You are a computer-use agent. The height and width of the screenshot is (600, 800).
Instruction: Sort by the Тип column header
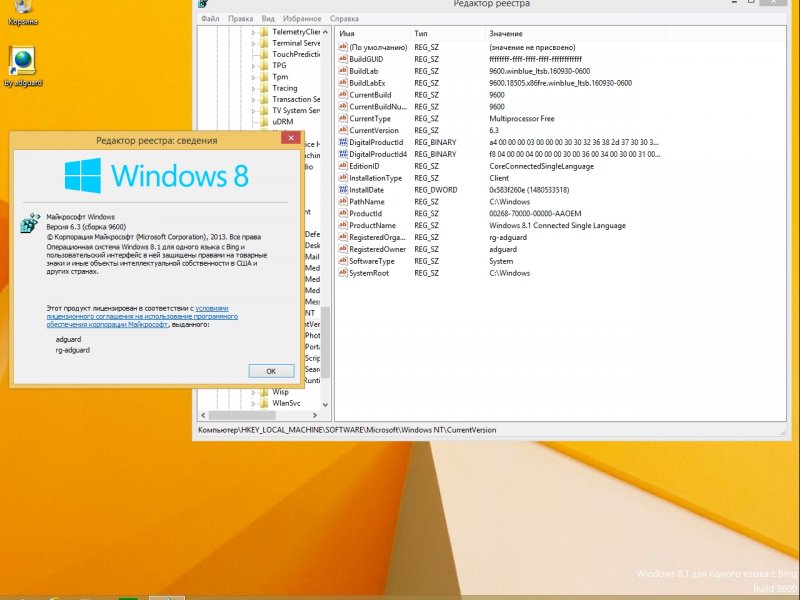pyautogui.click(x=447, y=33)
